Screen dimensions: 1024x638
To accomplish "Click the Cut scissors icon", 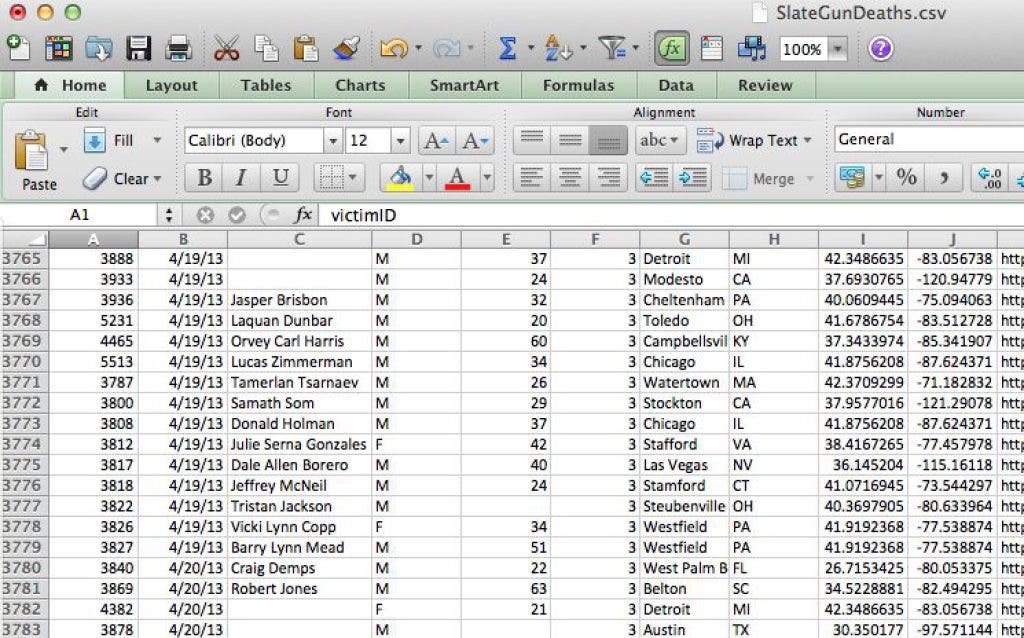I will pyautogui.click(x=227, y=48).
